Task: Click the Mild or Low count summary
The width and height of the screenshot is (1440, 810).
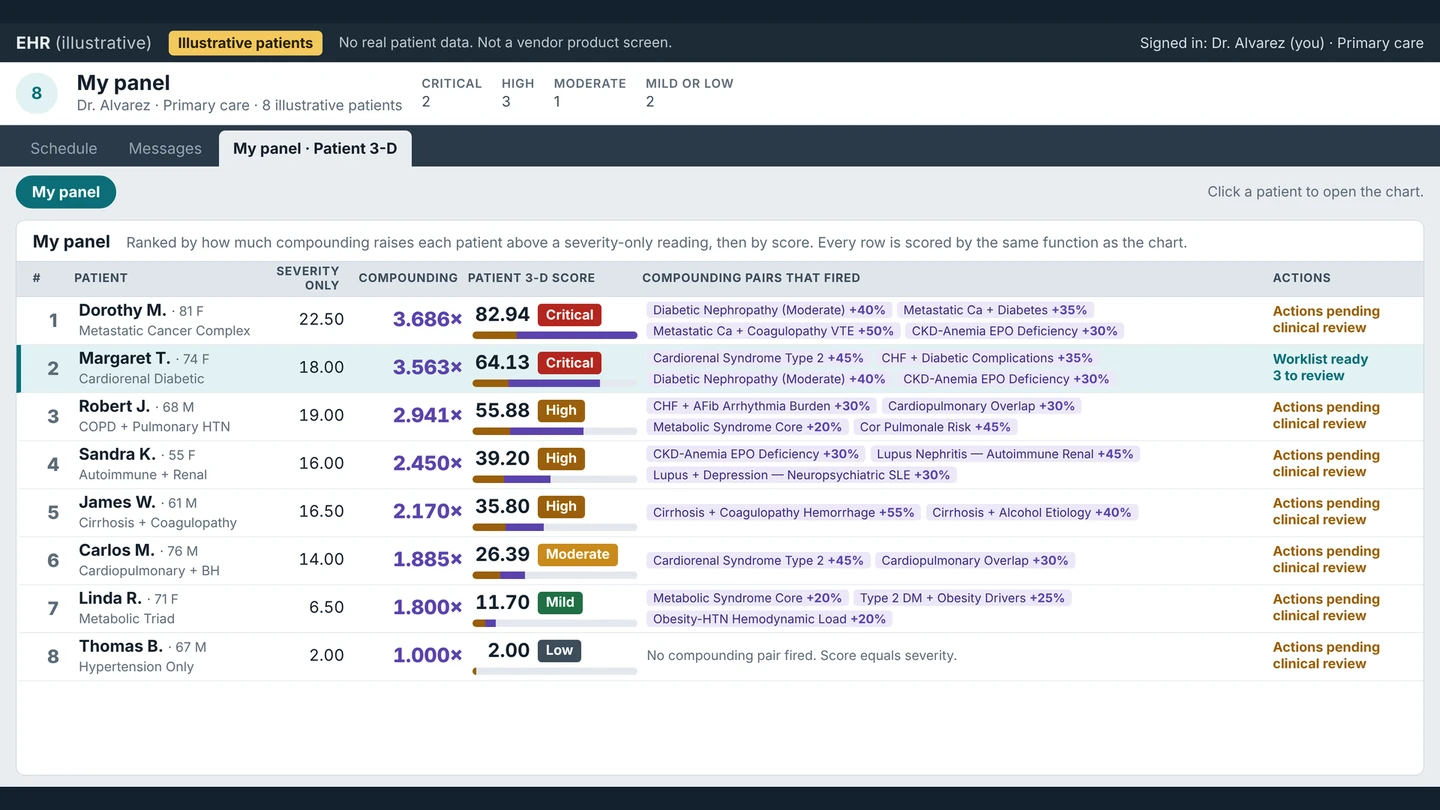Action: click(689, 92)
